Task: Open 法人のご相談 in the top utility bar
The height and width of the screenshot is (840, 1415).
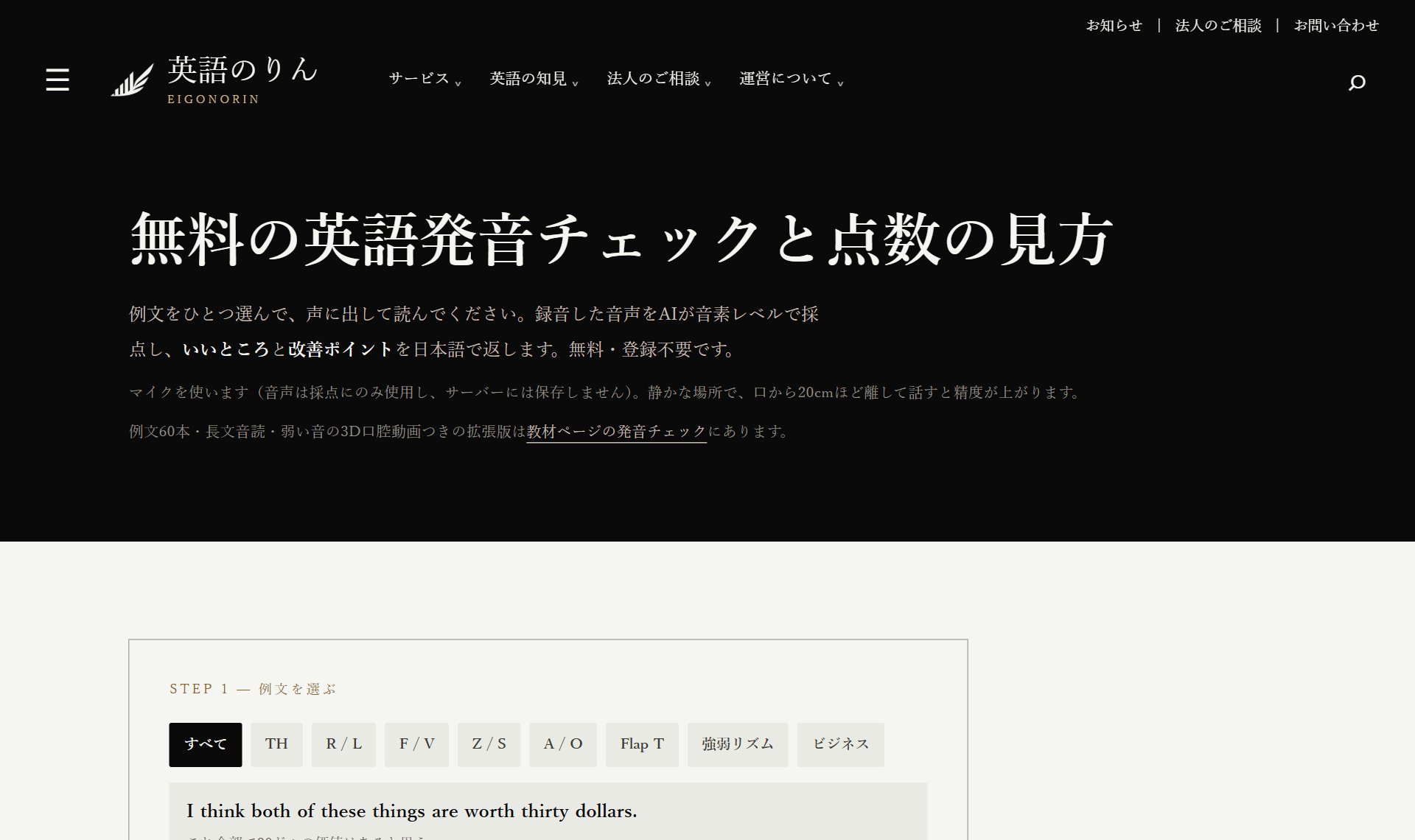Action: point(1218,26)
